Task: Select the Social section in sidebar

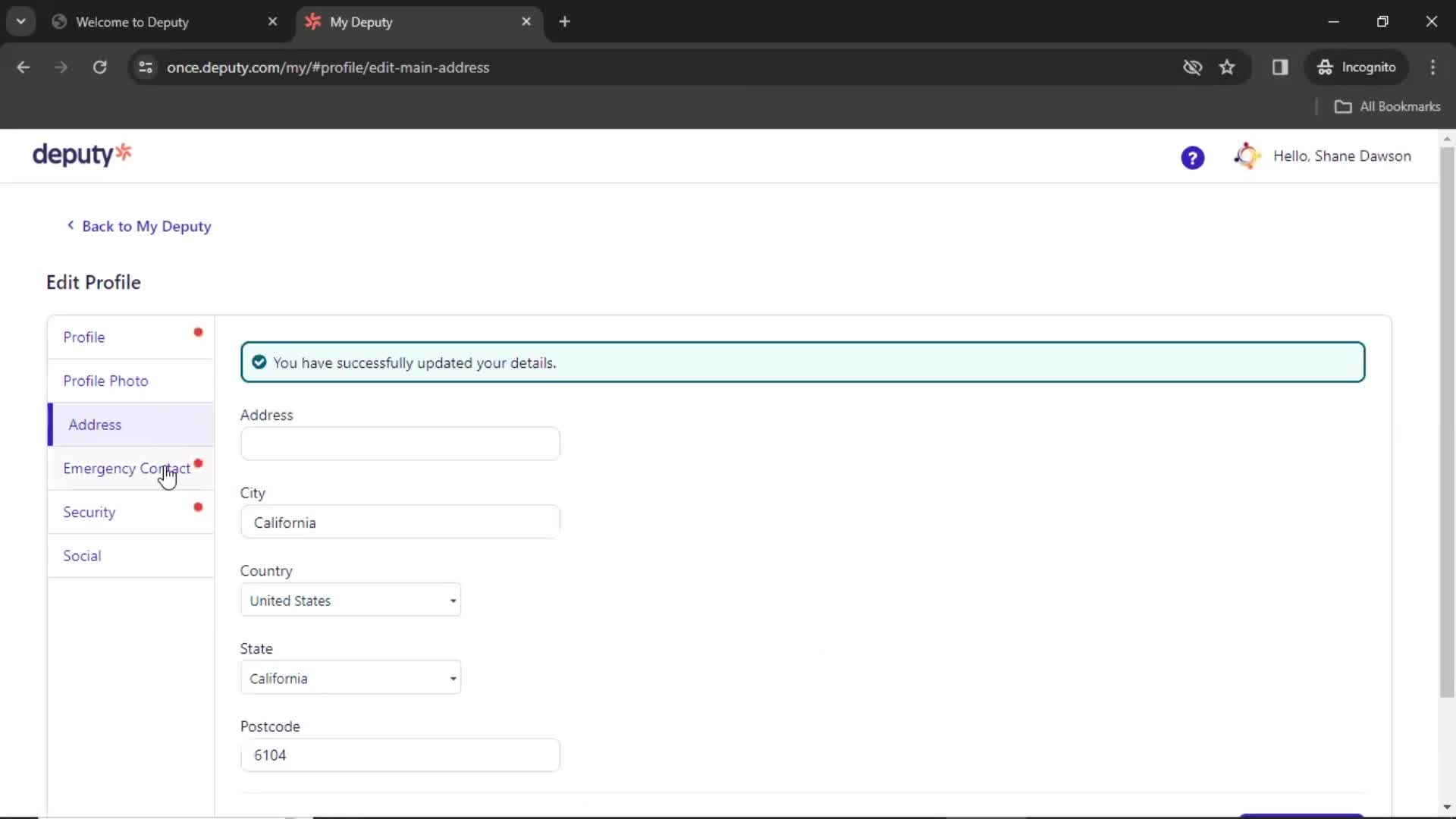Action: point(82,556)
